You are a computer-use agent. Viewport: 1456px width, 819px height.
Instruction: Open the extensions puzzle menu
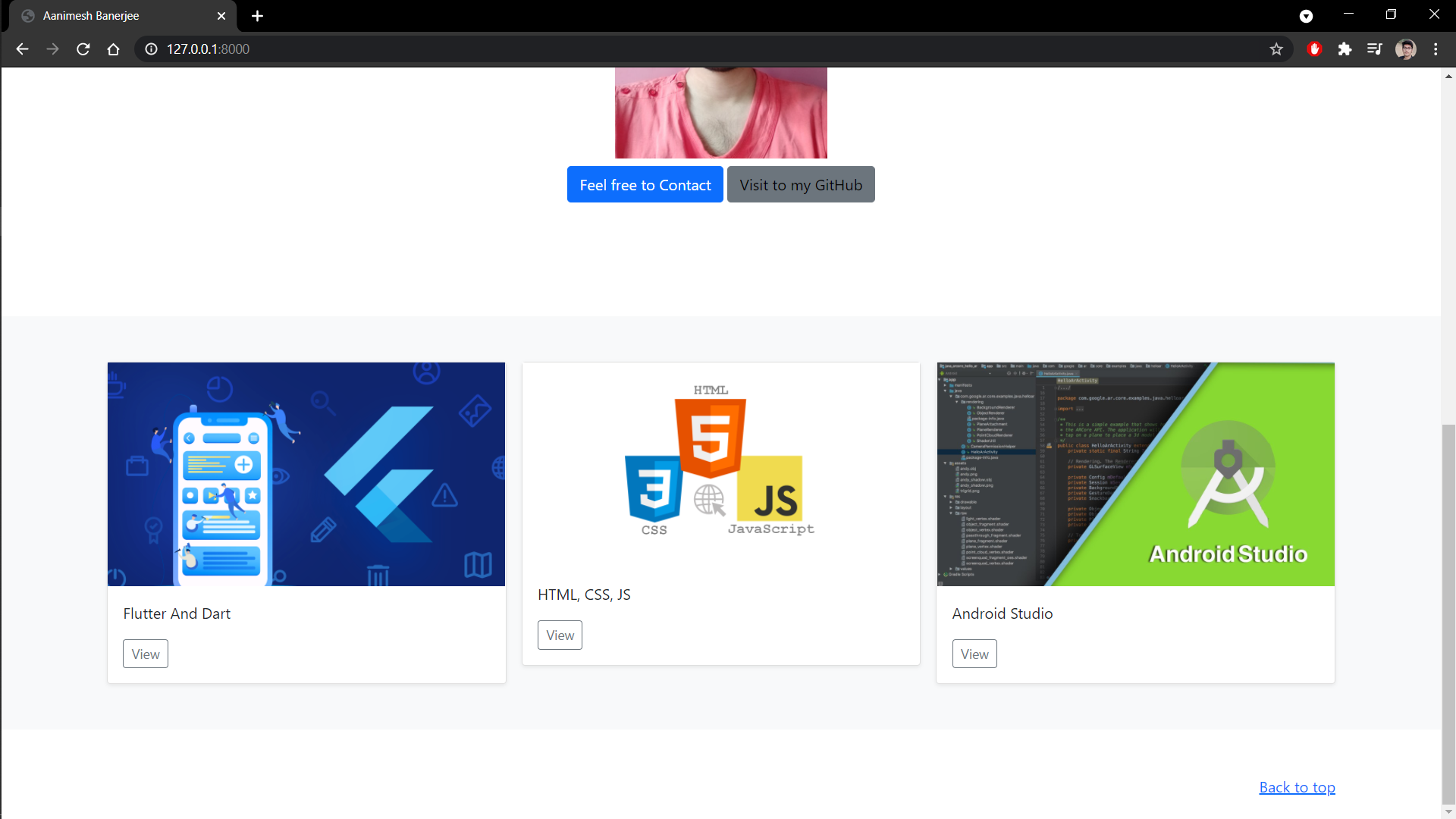pyautogui.click(x=1345, y=49)
